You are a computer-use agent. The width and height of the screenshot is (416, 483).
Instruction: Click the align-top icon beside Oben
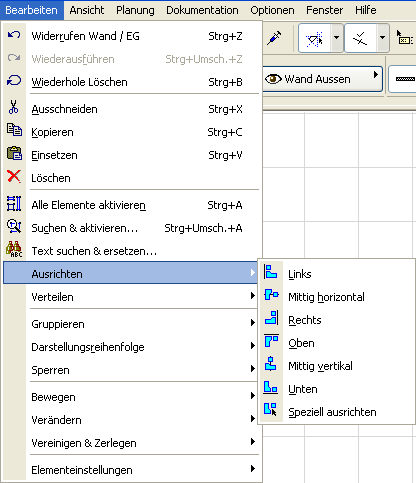(271, 341)
